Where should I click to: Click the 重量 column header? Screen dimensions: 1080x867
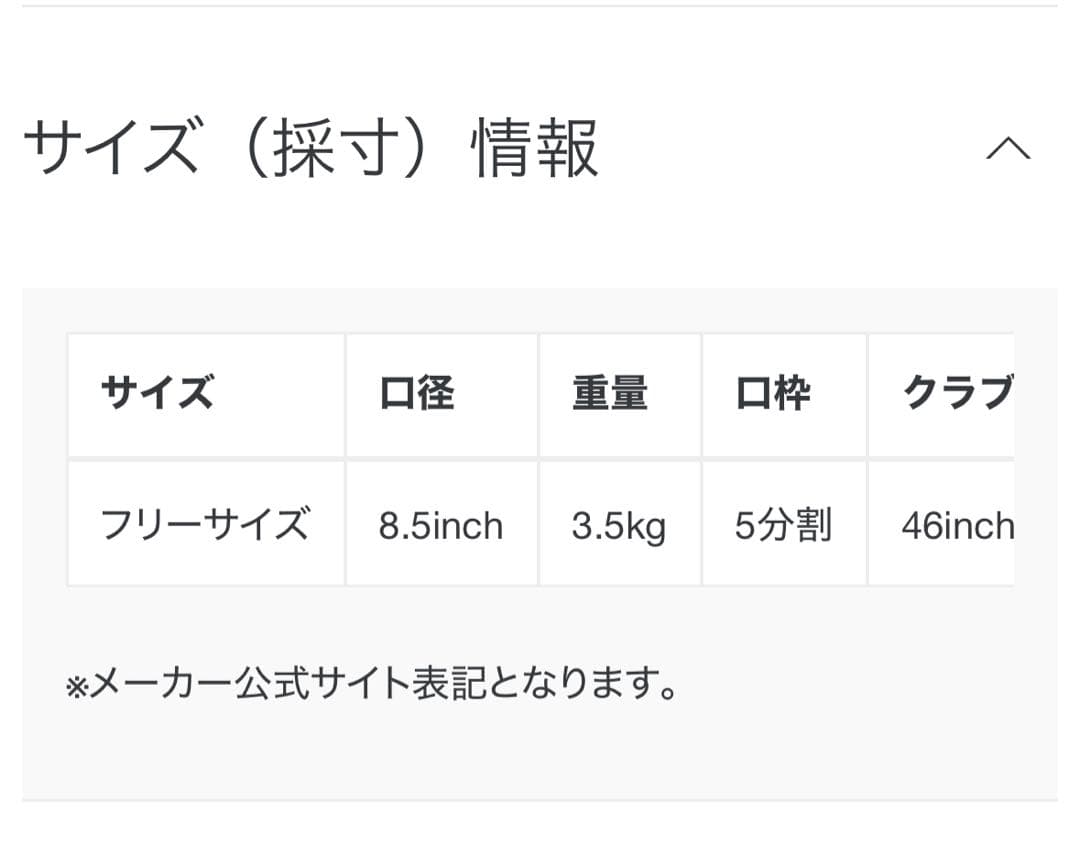(611, 393)
